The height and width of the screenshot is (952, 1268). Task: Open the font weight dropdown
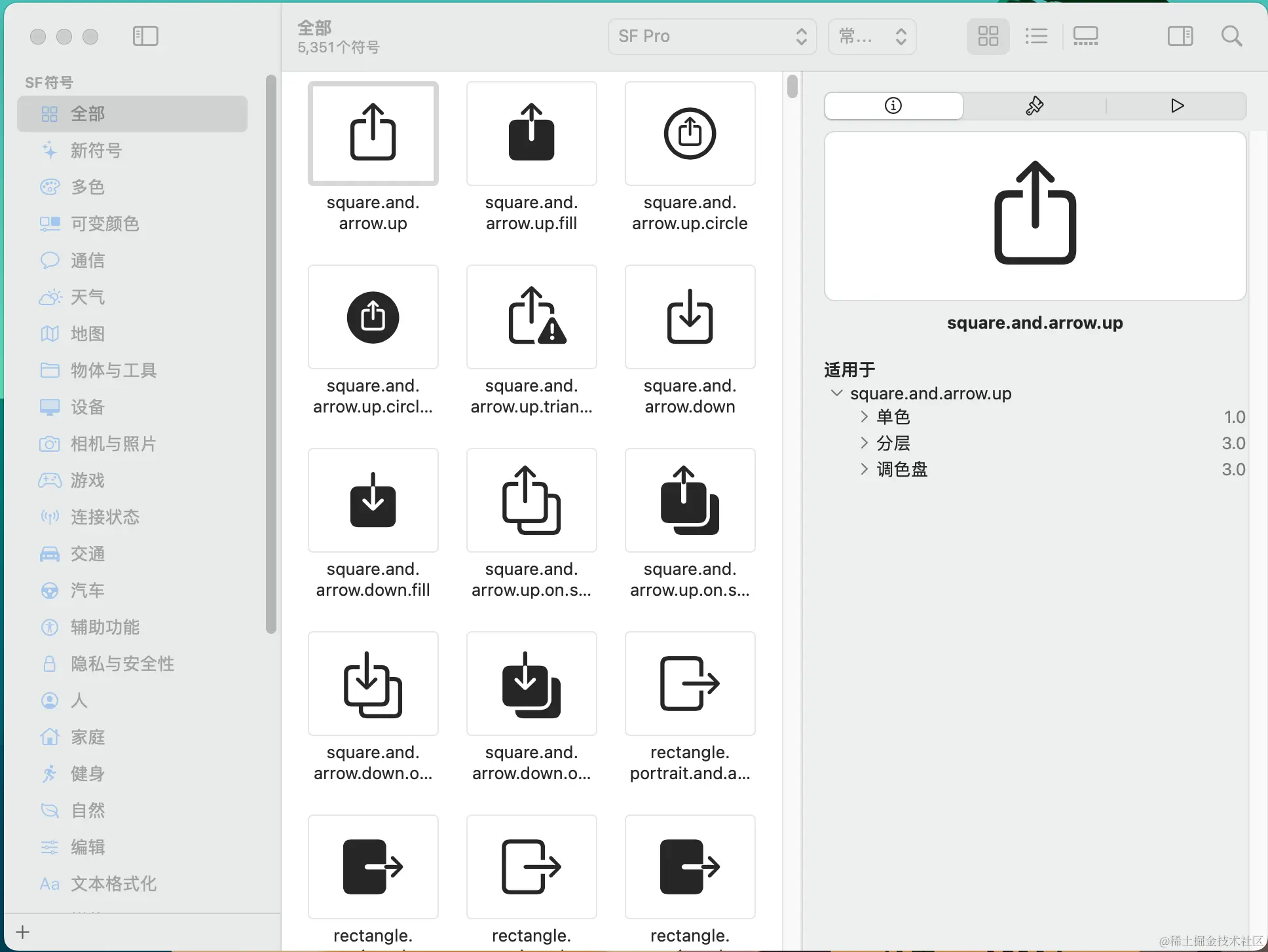(x=872, y=36)
